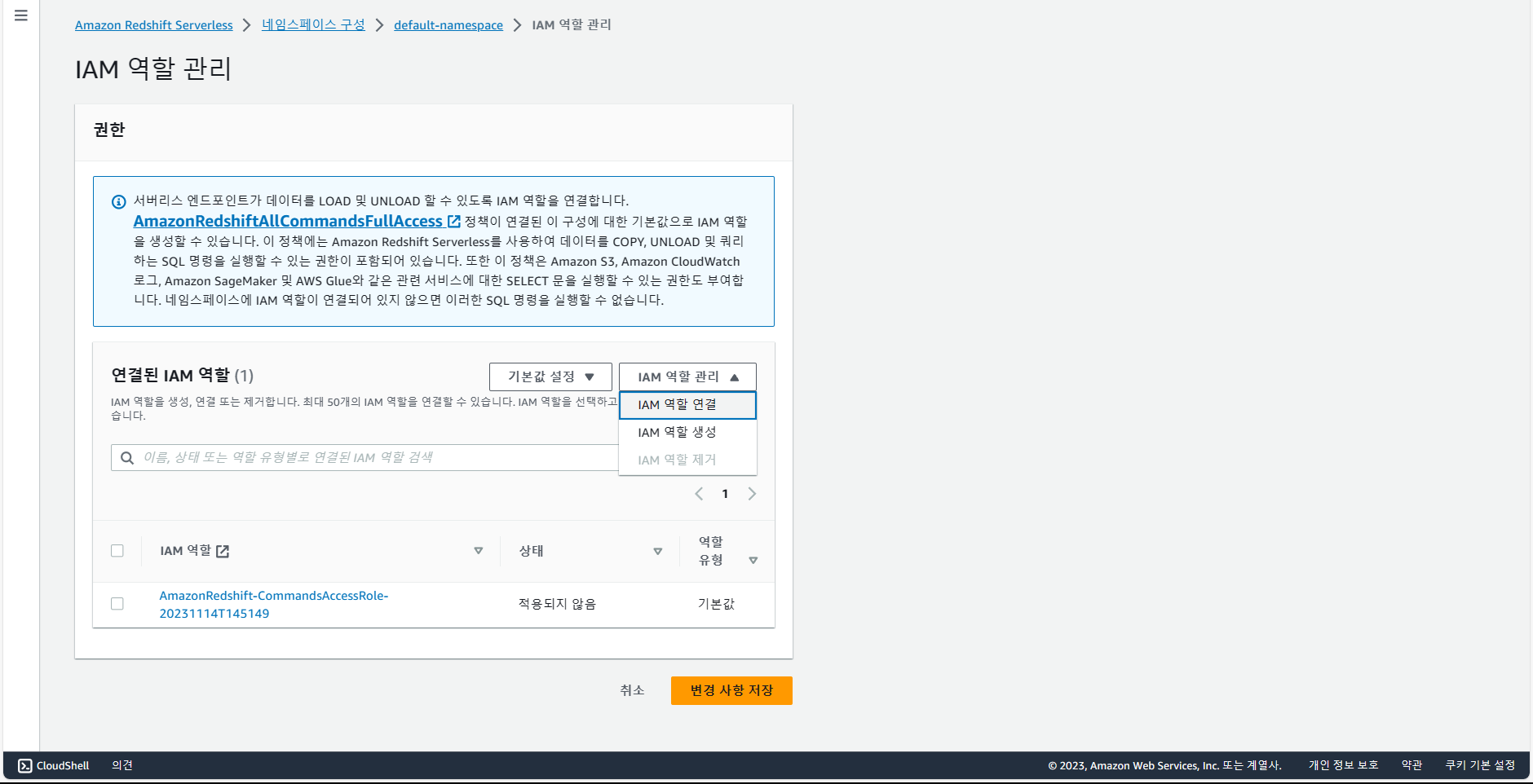Choose IAM 역할 제거 menu option
This screenshot has width=1533, height=784.
tap(687, 460)
